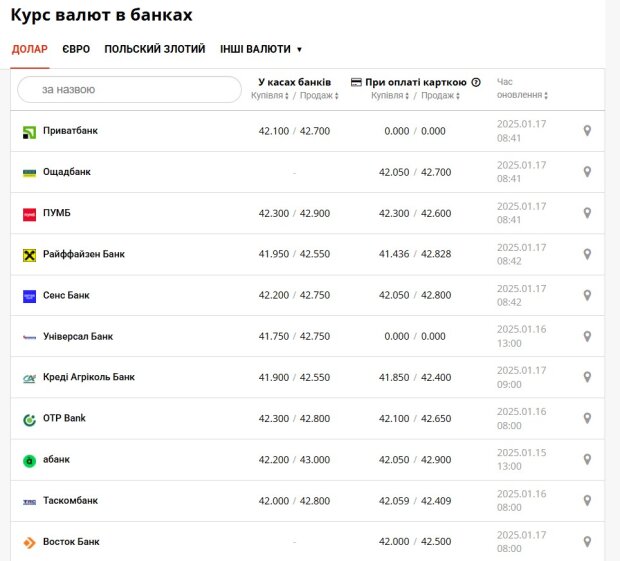Click OTP Bank cash rate 42.300 / 42.800
Image resolution: width=620 pixels, height=561 pixels.
(294, 419)
